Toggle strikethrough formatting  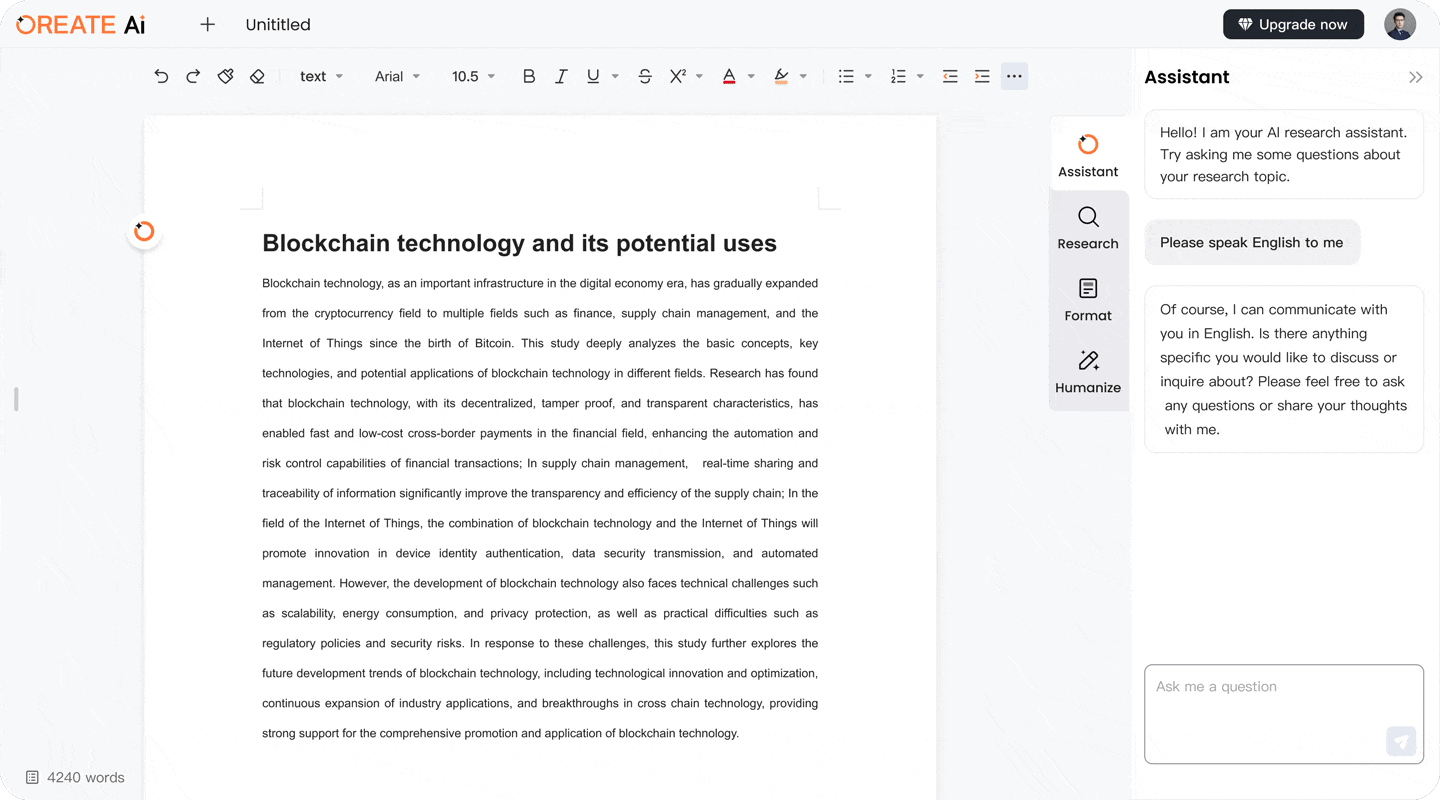[645, 76]
